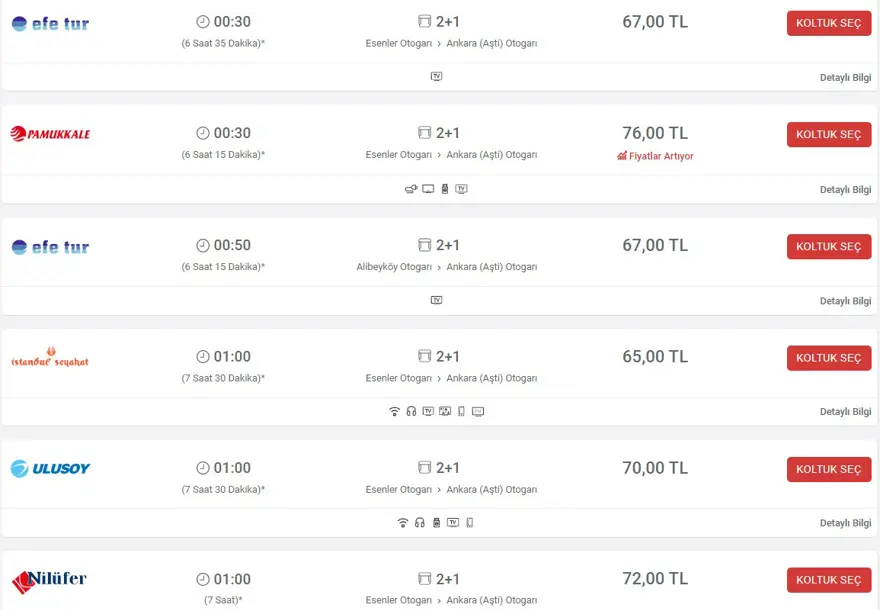Click the Fiyatlar Artıyor price notice
This screenshot has height=610, width=880.
click(x=655, y=156)
